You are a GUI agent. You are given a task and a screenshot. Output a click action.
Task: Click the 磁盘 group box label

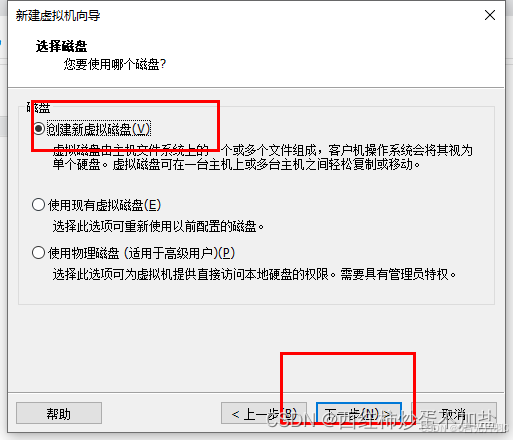point(38,107)
